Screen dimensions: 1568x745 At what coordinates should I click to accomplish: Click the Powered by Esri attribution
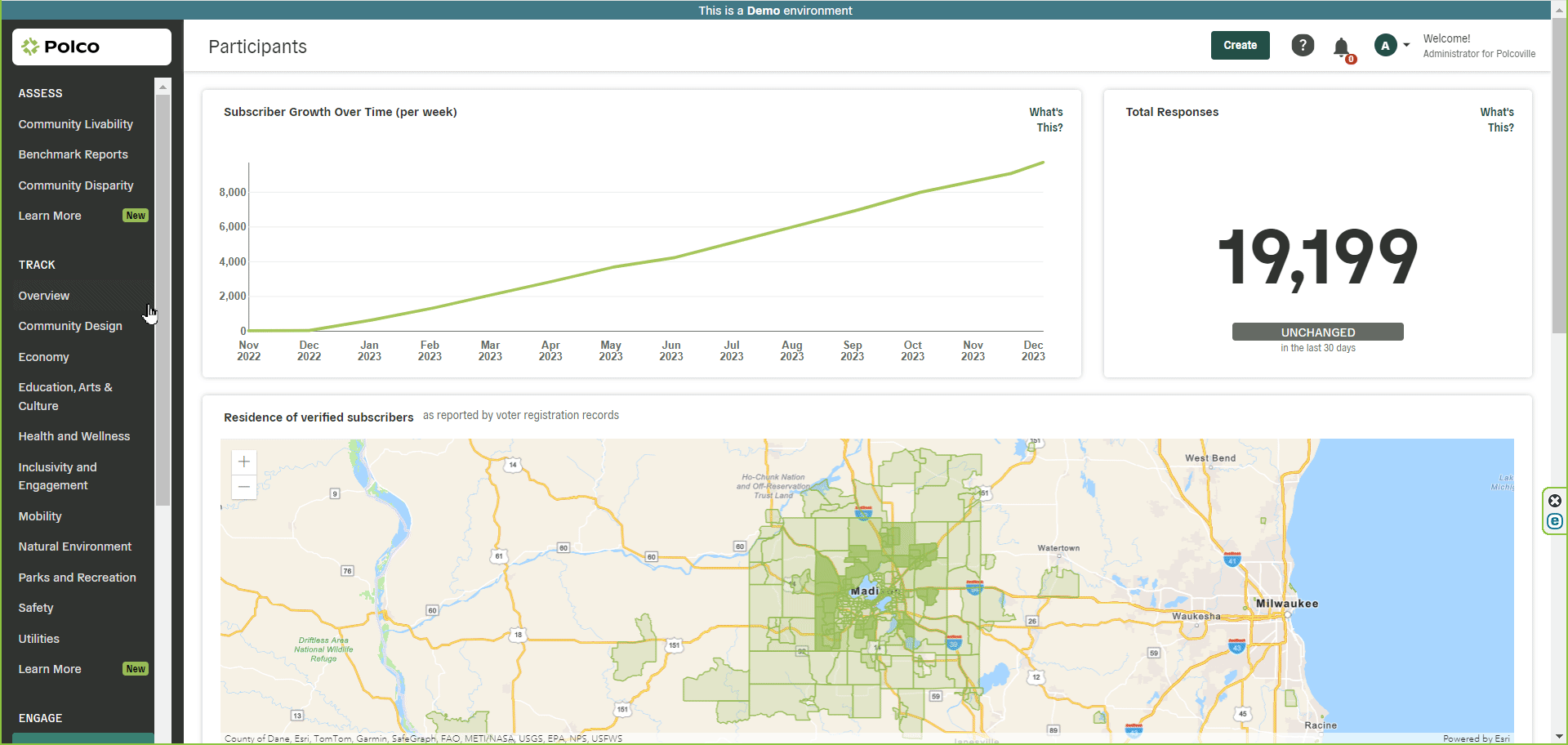tap(1476, 738)
